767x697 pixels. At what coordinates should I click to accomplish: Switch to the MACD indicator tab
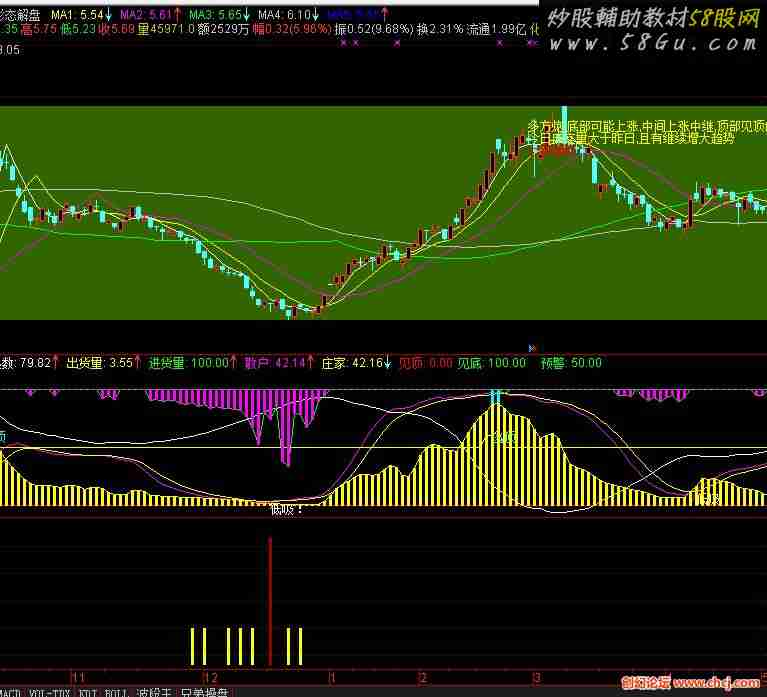pyautogui.click(x=10, y=690)
